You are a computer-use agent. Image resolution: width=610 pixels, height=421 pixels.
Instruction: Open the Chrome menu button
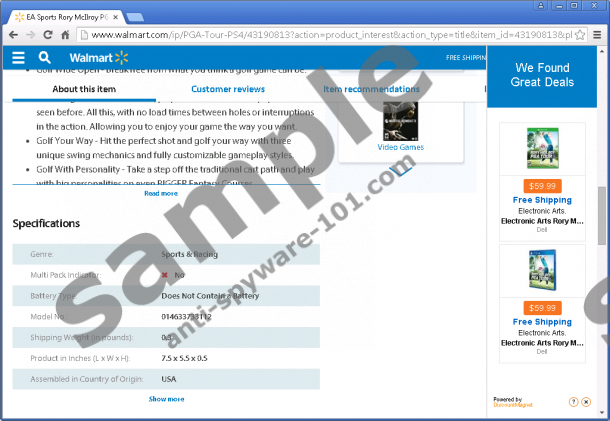click(595, 34)
